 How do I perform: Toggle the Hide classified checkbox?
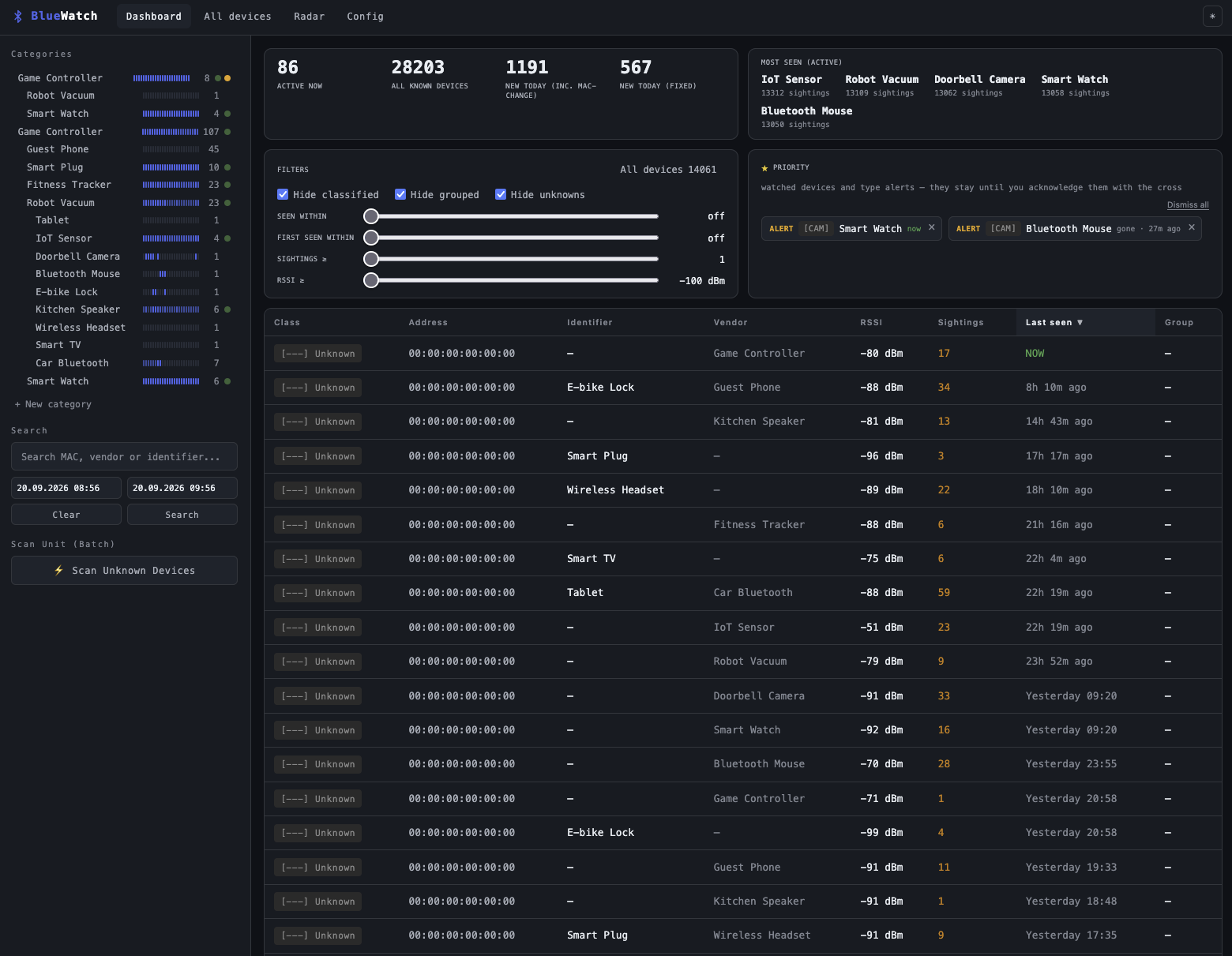click(x=283, y=194)
